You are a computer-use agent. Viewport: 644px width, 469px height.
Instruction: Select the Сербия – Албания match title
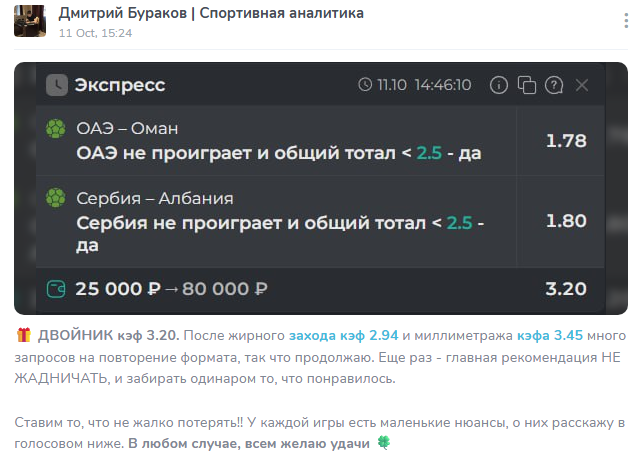point(155,198)
